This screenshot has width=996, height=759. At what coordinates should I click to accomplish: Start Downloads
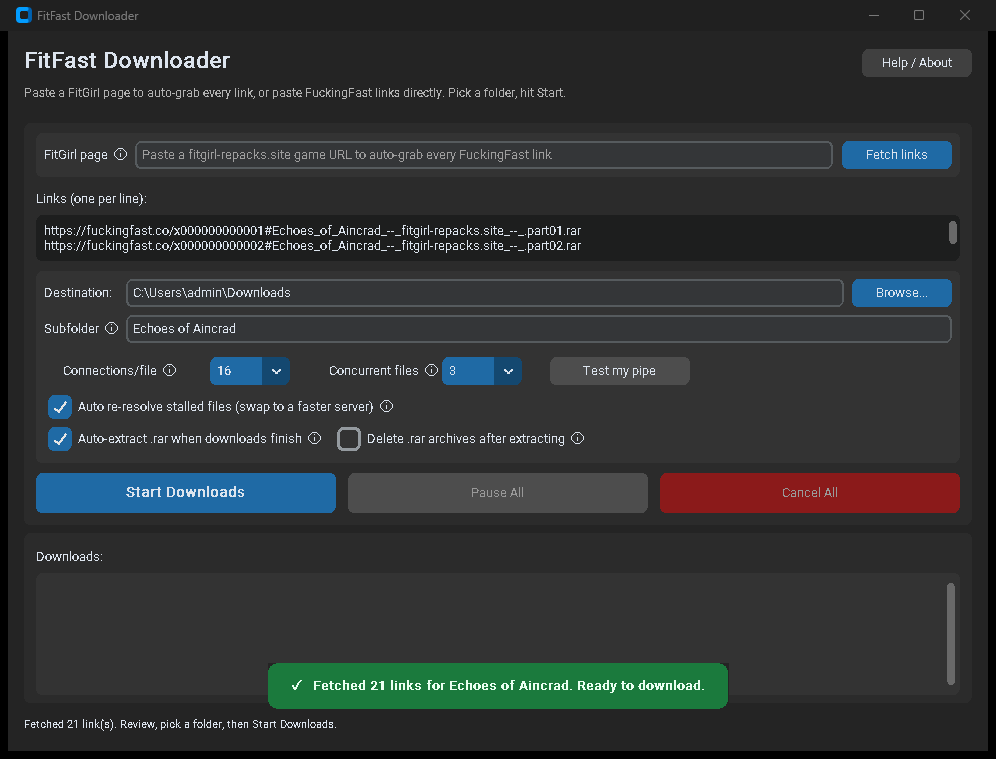tap(185, 492)
